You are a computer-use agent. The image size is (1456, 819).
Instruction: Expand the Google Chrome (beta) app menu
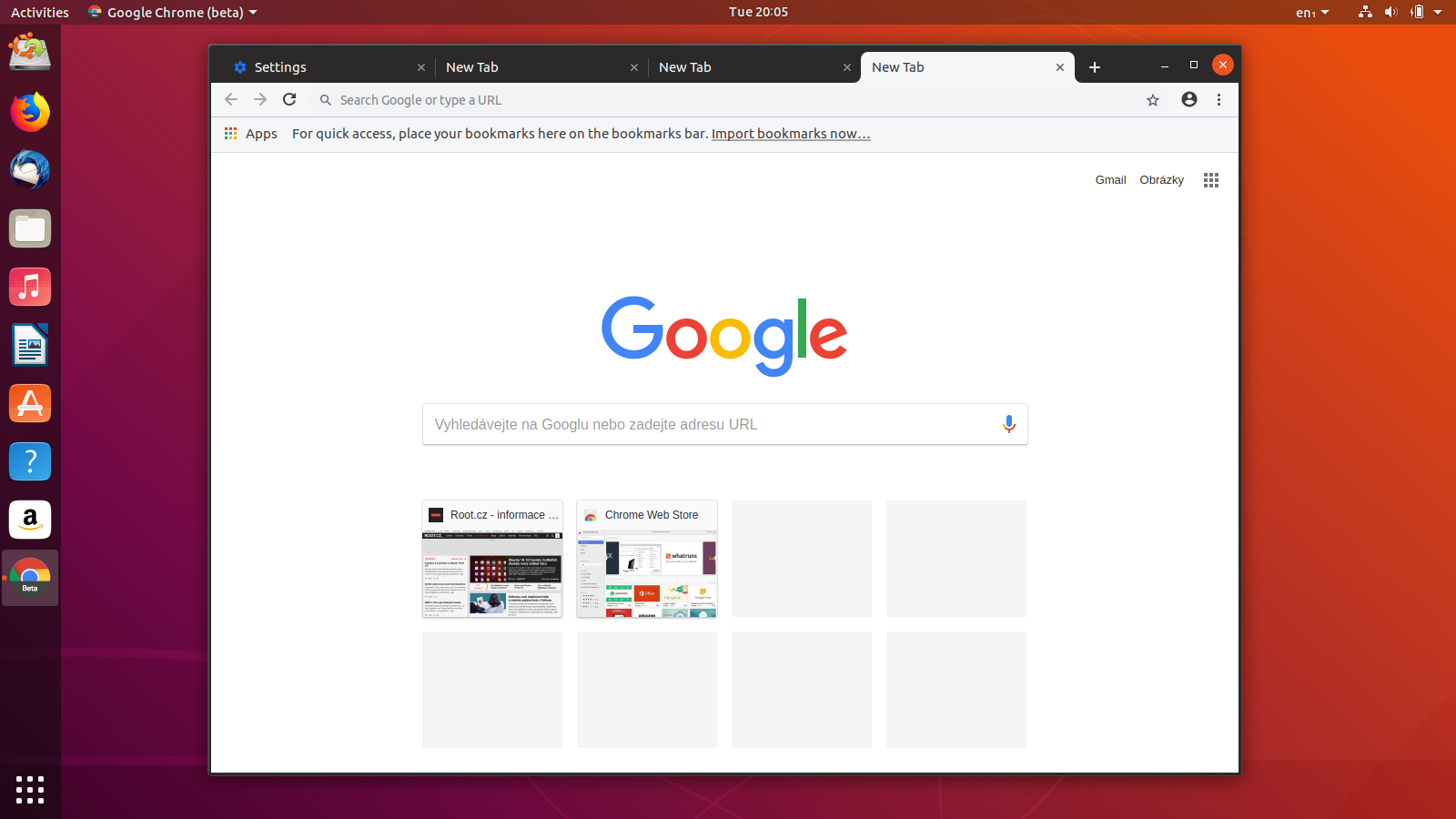172,12
